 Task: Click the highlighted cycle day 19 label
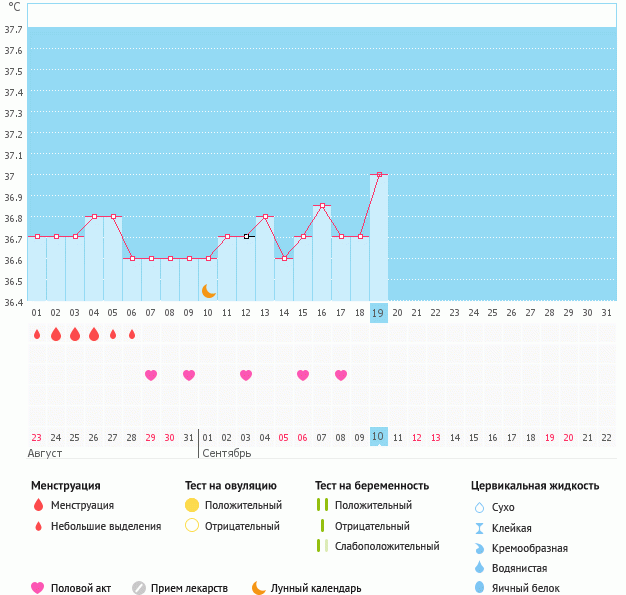click(379, 312)
